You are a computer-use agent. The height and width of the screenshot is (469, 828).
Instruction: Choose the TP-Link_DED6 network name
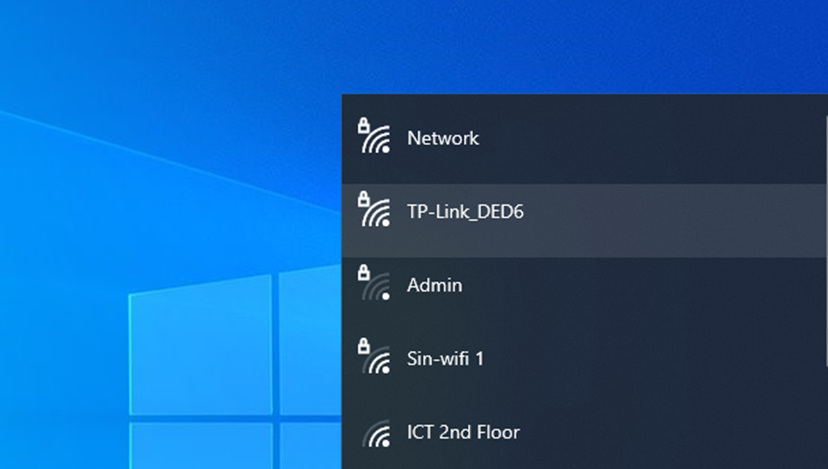point(465,212)
